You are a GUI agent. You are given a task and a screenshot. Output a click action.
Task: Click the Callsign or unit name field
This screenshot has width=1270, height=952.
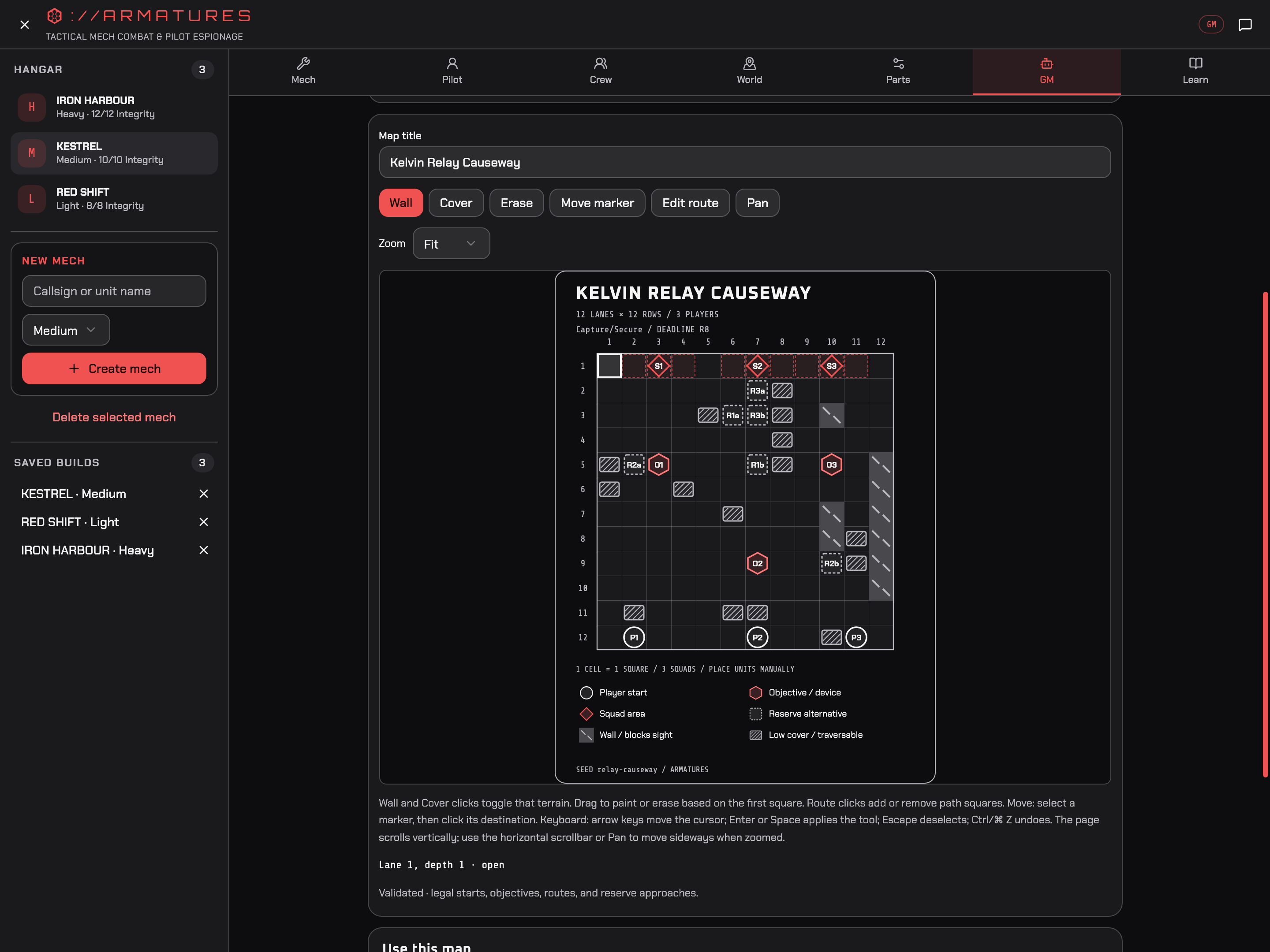click(x=114, y=291)
